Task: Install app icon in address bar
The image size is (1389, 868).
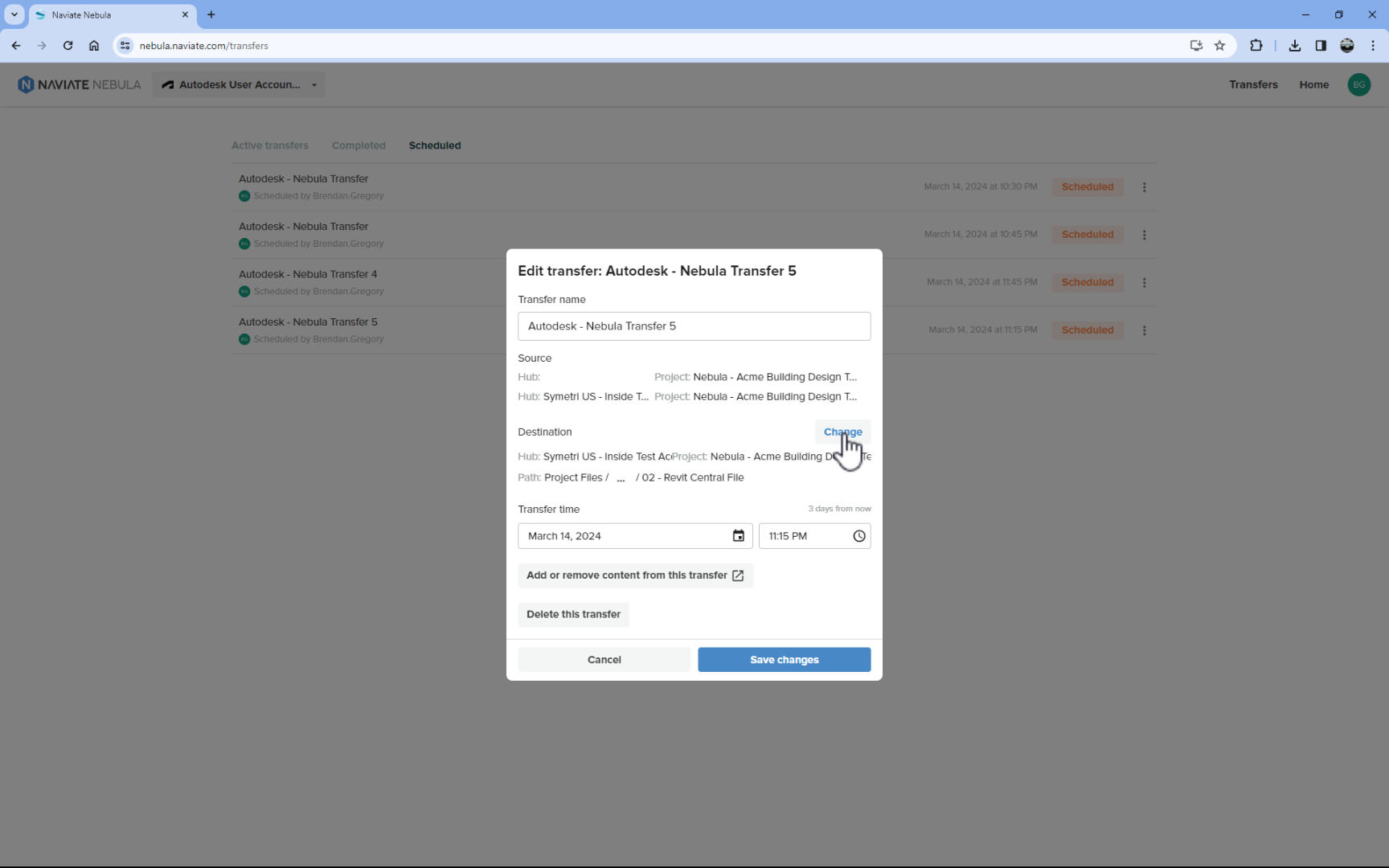Action: coord(1196,46)
